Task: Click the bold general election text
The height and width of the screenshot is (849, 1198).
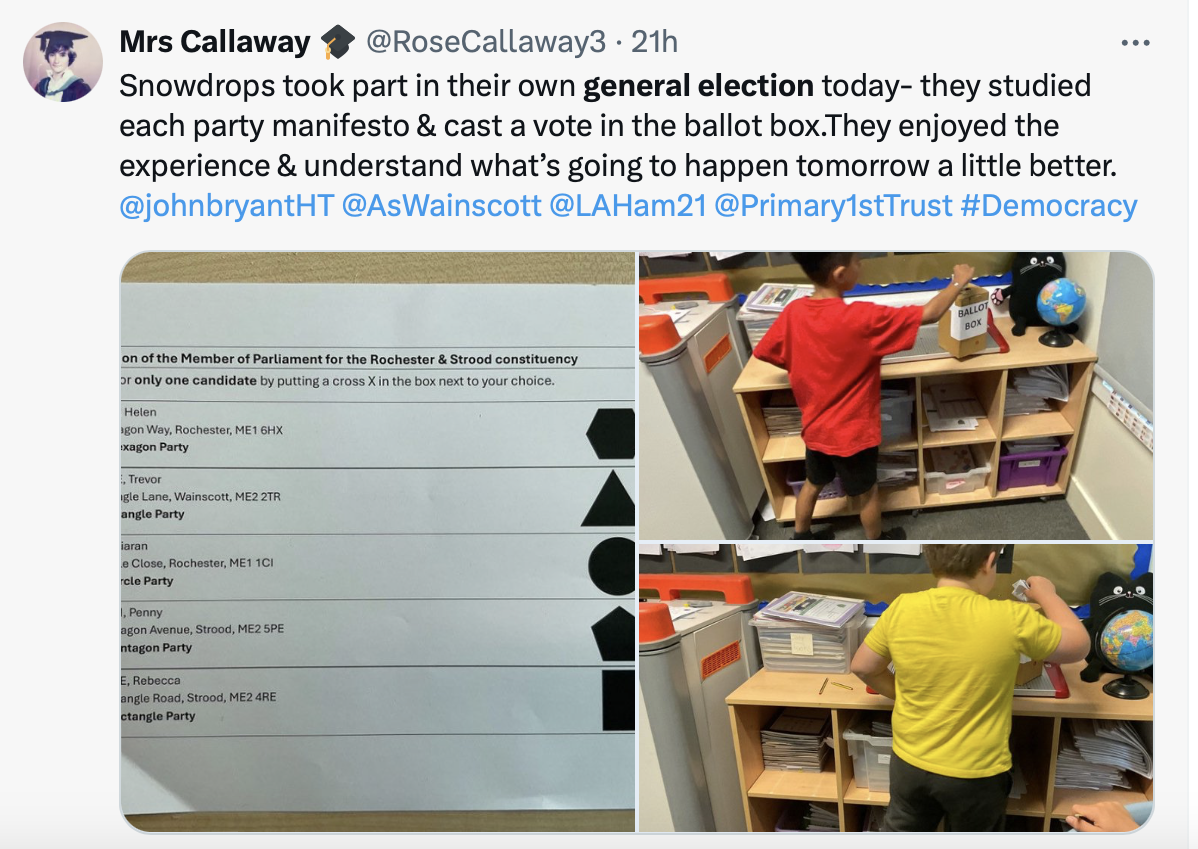Action: pos(698,86)
